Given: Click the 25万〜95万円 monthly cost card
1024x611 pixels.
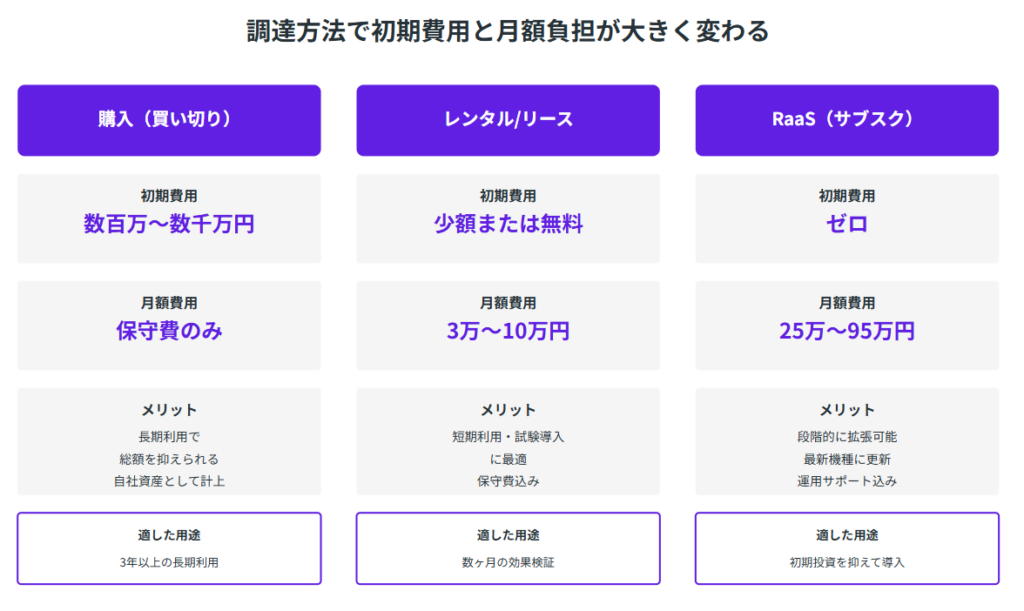Looking at the screenshot, I should pos(847,326).
